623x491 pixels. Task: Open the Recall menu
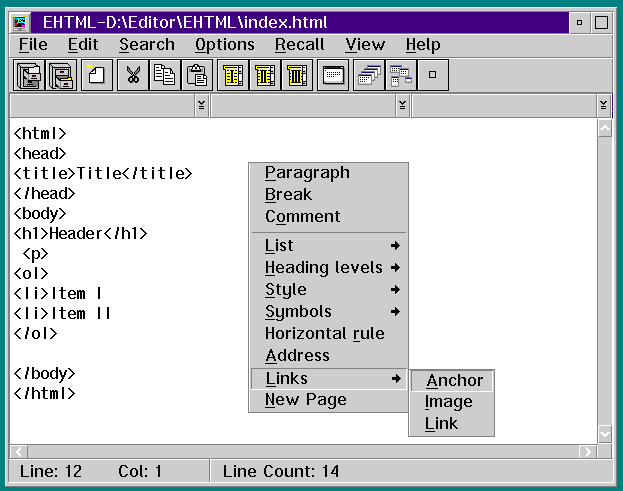tap(299, 44)
